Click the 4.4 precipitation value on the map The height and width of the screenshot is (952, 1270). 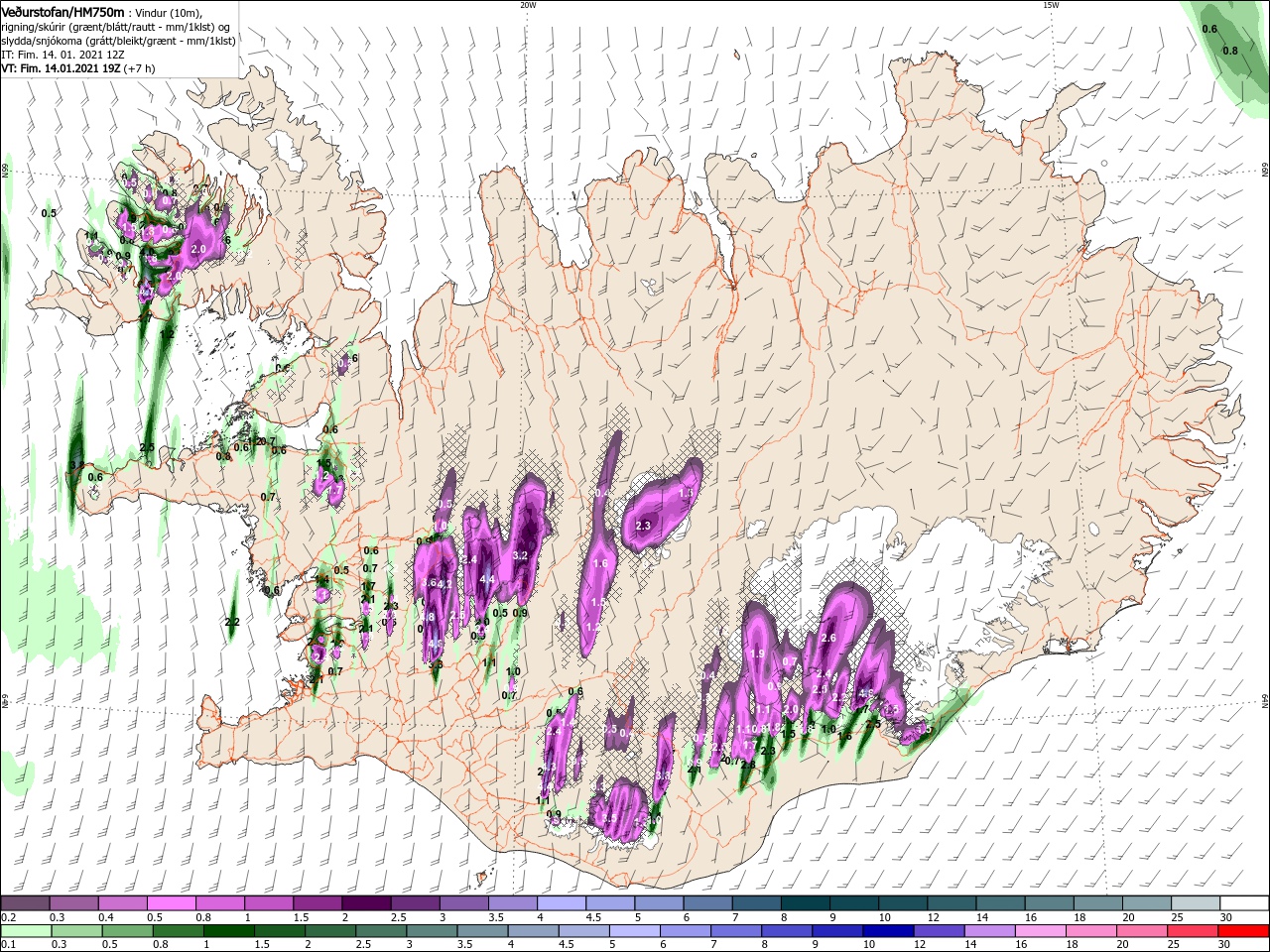point(487,579)
